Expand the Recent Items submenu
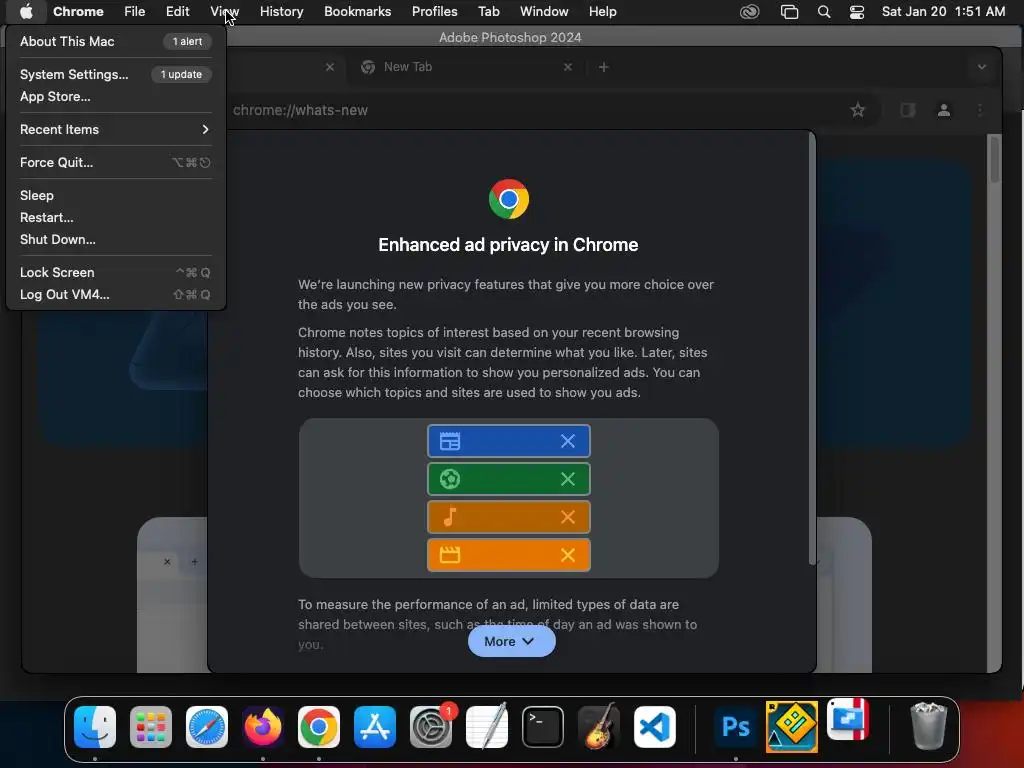Image resolution: width=1024 pixels, height=768 pixels. tap(115, 129)
